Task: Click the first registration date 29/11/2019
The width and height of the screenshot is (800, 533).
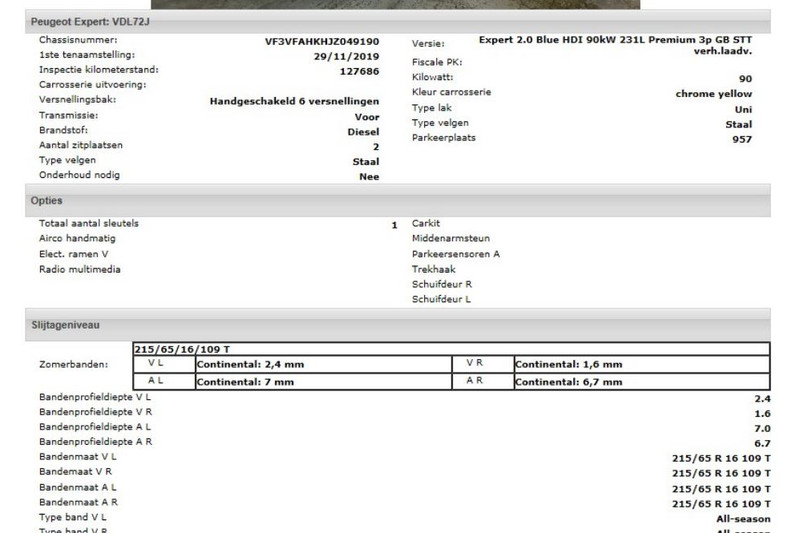Action: click(346, 56)
